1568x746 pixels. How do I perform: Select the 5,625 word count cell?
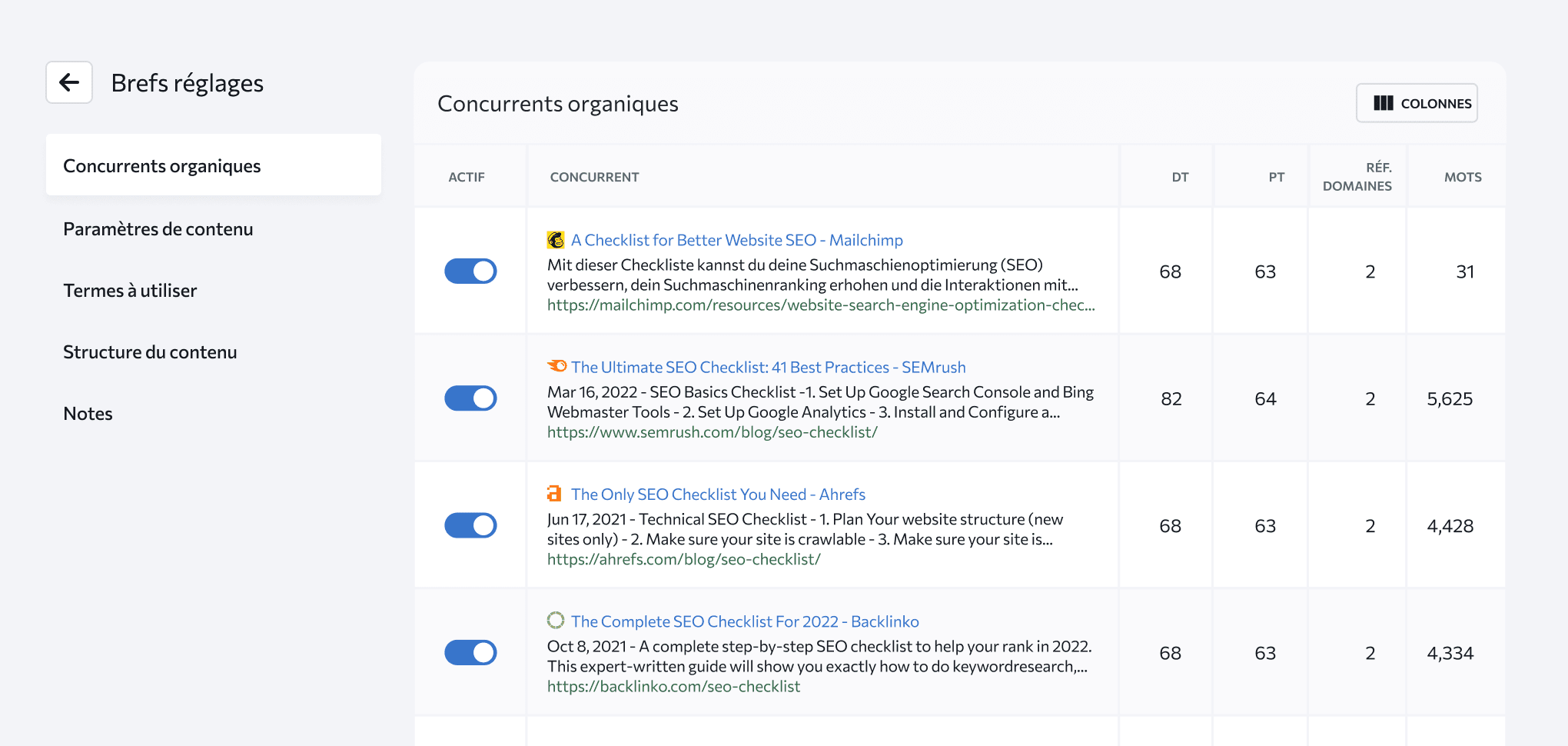click(1450, 398)
